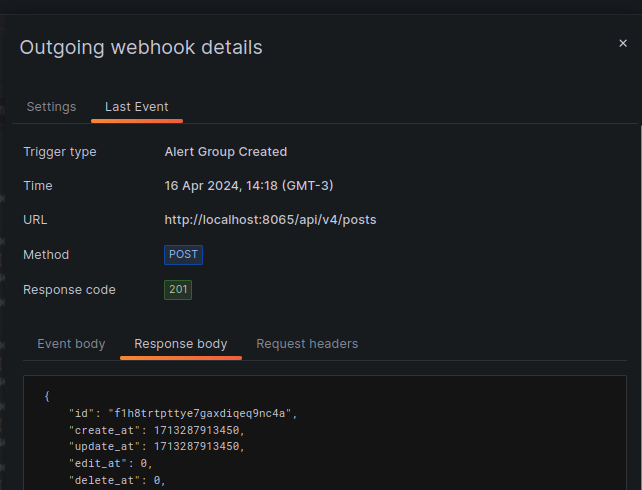Close the Outgoing webhook details drawer
642x490 pixels.
click(623, 44)
